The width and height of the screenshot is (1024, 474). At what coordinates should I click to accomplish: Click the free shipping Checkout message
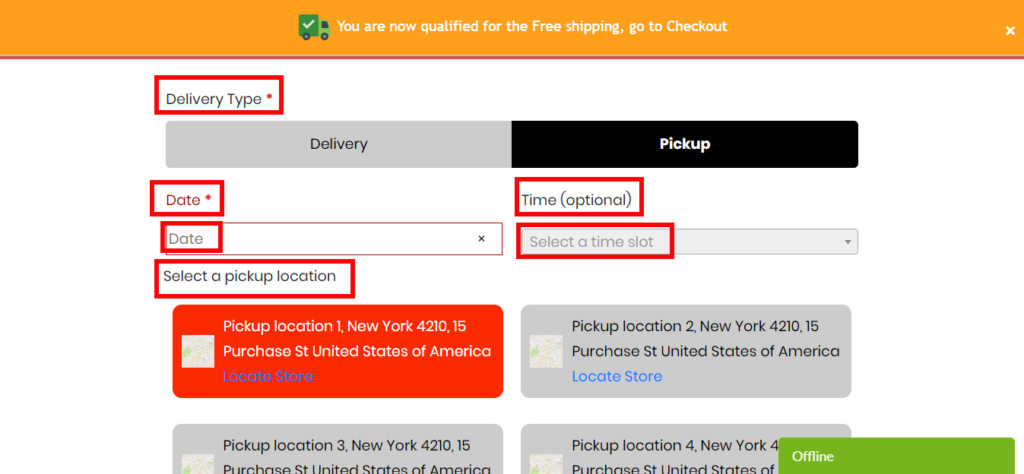pyautogui.click(x=532, y=26)
